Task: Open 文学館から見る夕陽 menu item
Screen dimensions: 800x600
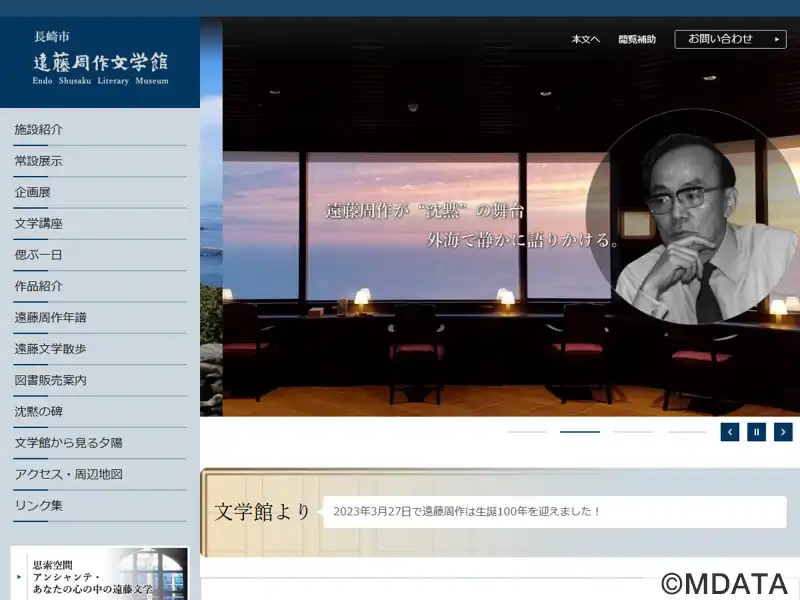Action: coord(100,443)
